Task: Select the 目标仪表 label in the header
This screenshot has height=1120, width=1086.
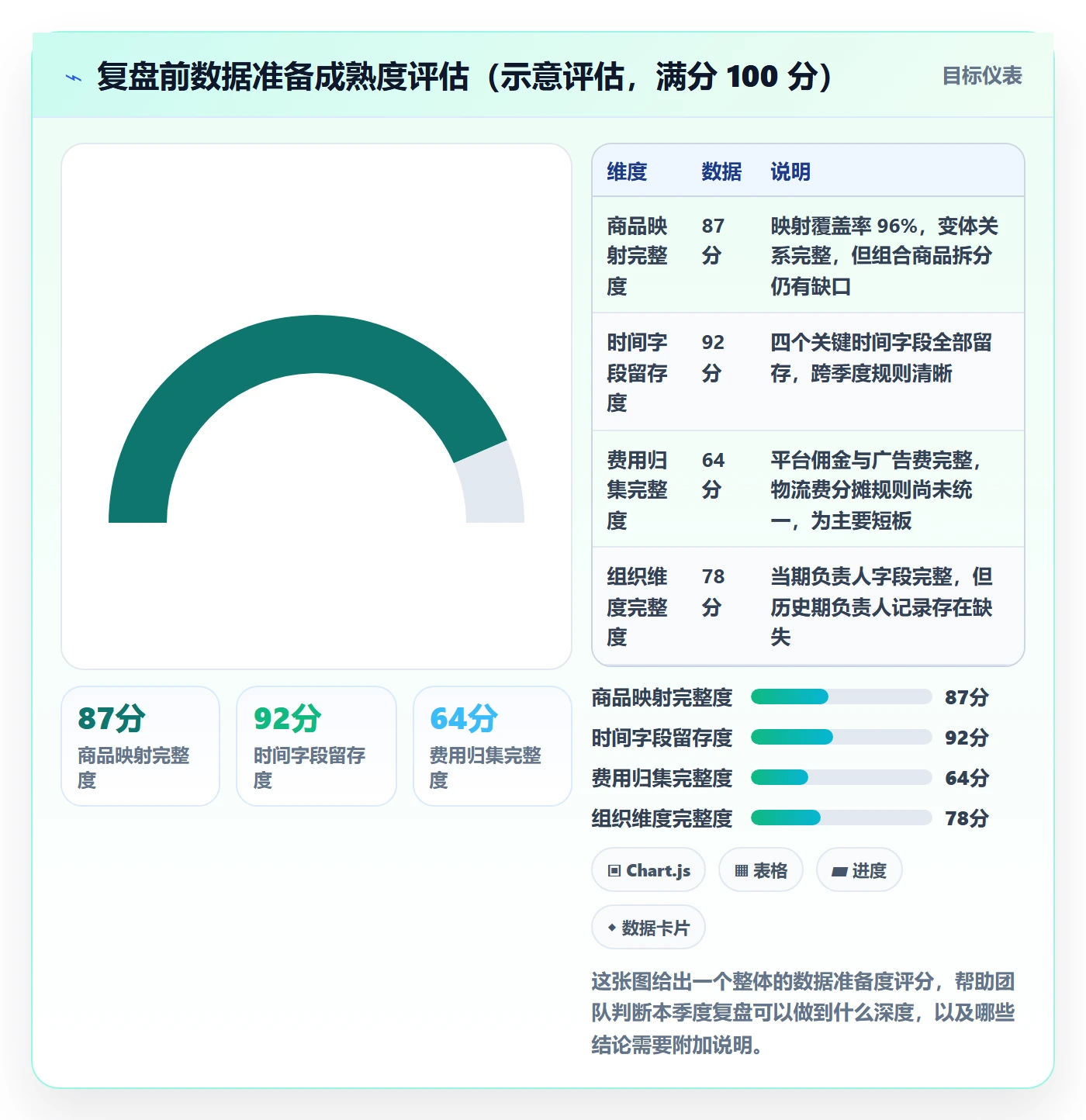Action: pyautogui.click(x=982, y=76)
